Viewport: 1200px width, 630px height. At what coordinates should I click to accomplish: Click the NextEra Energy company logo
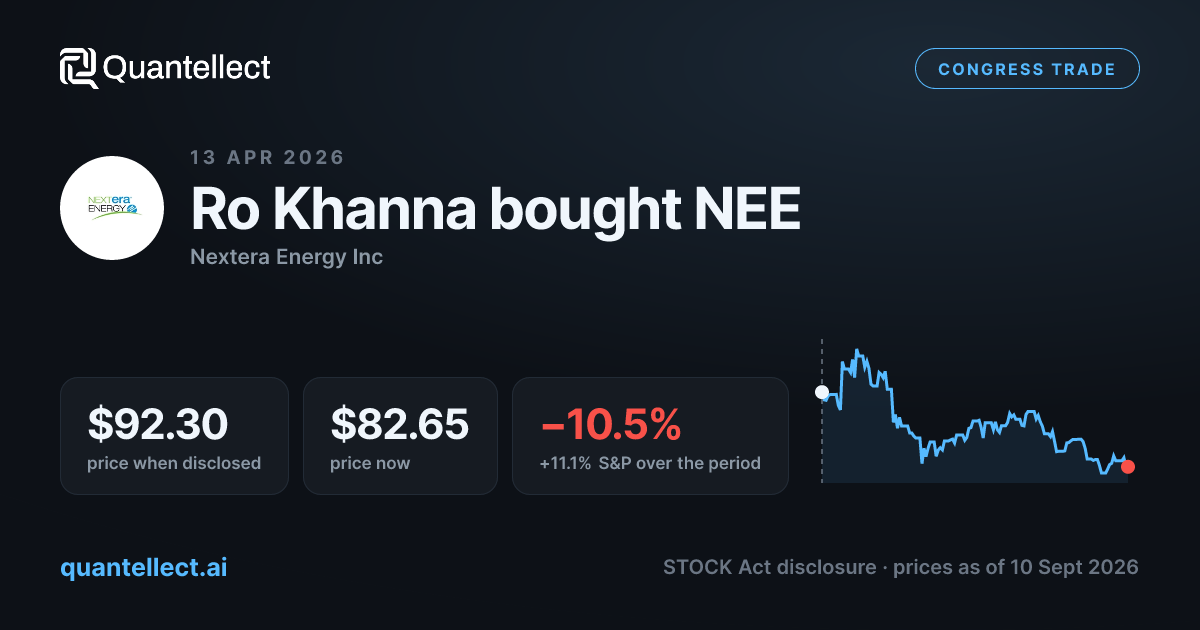tap(112, 208)
